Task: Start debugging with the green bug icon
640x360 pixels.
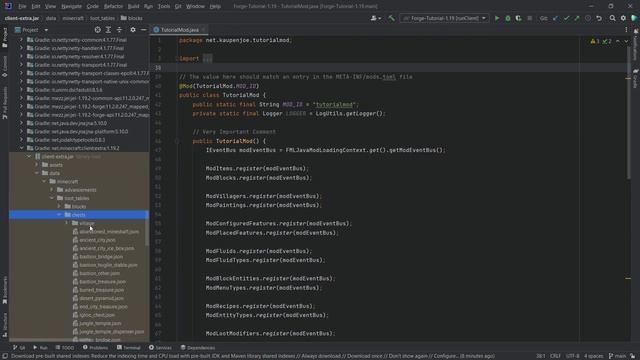Action: point(508,18)
